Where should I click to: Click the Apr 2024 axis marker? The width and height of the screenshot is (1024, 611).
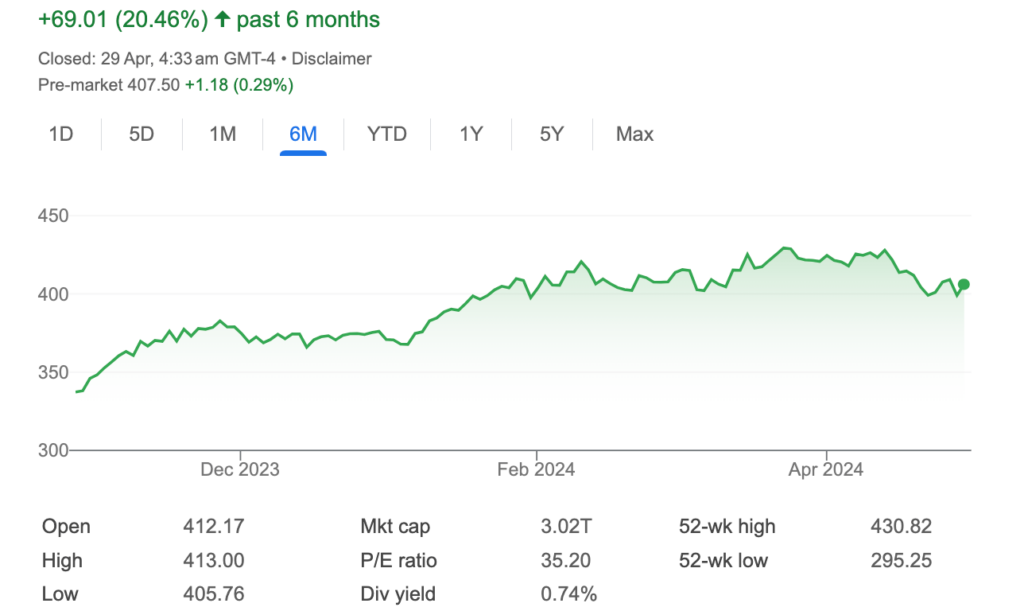tap(825, 469)
